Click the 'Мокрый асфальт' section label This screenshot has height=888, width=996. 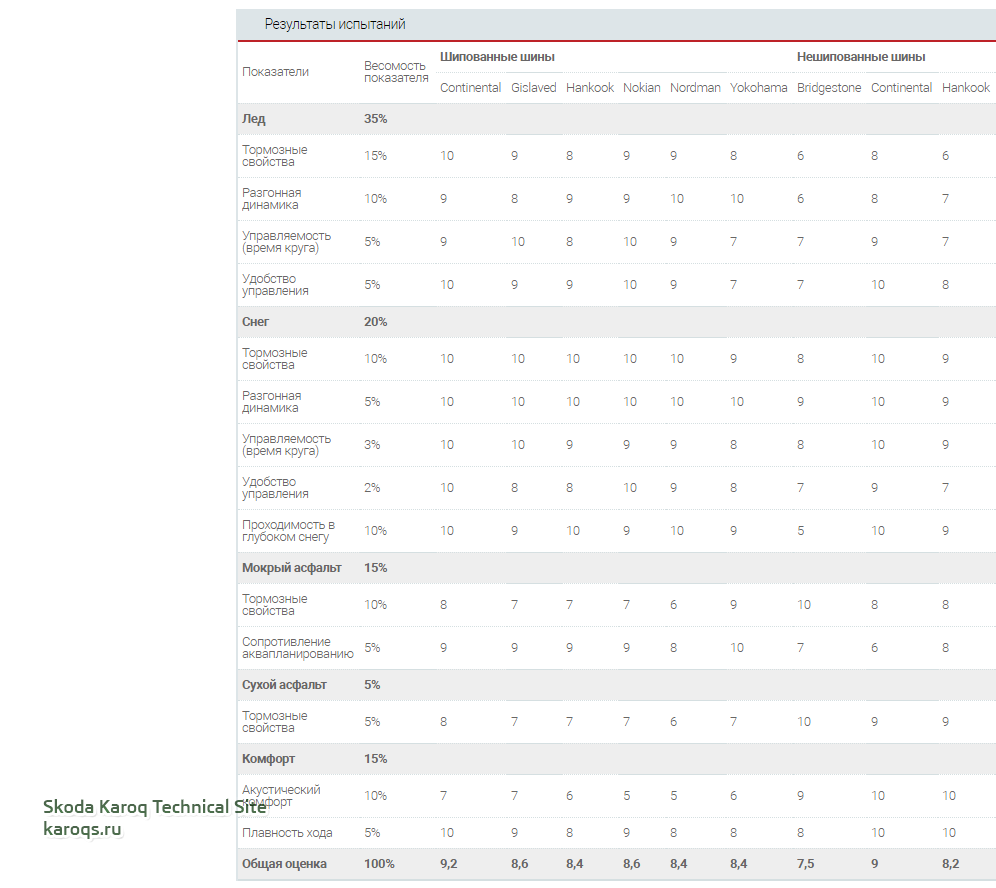tap(292, 568)
